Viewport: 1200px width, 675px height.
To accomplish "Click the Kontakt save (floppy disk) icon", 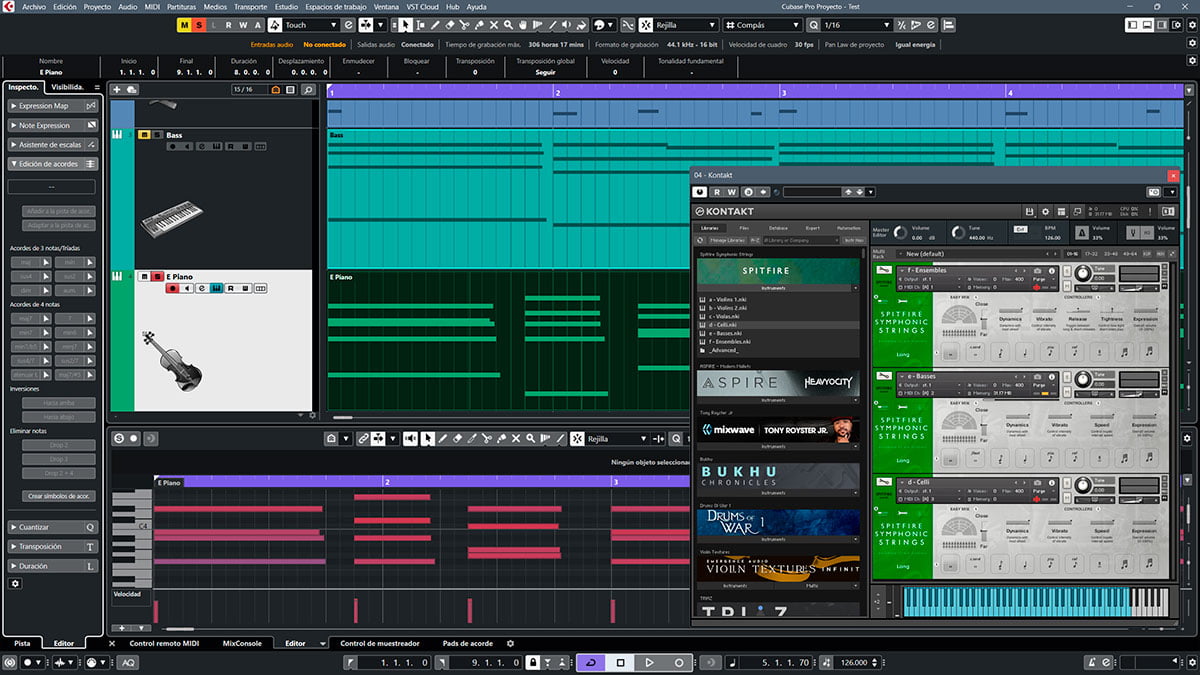I will [1029, 212].
